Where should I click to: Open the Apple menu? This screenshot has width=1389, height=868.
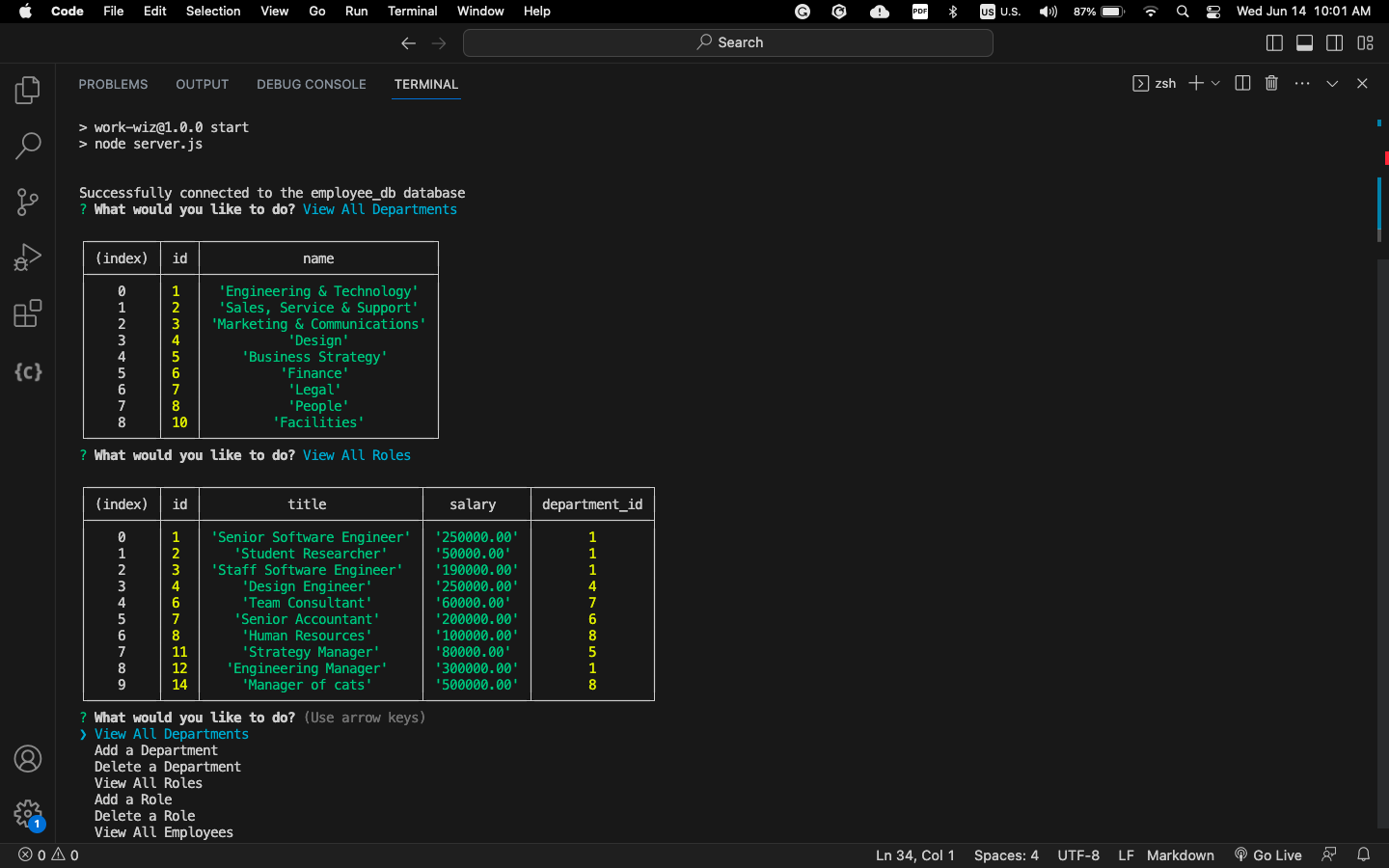coord(26,12)
